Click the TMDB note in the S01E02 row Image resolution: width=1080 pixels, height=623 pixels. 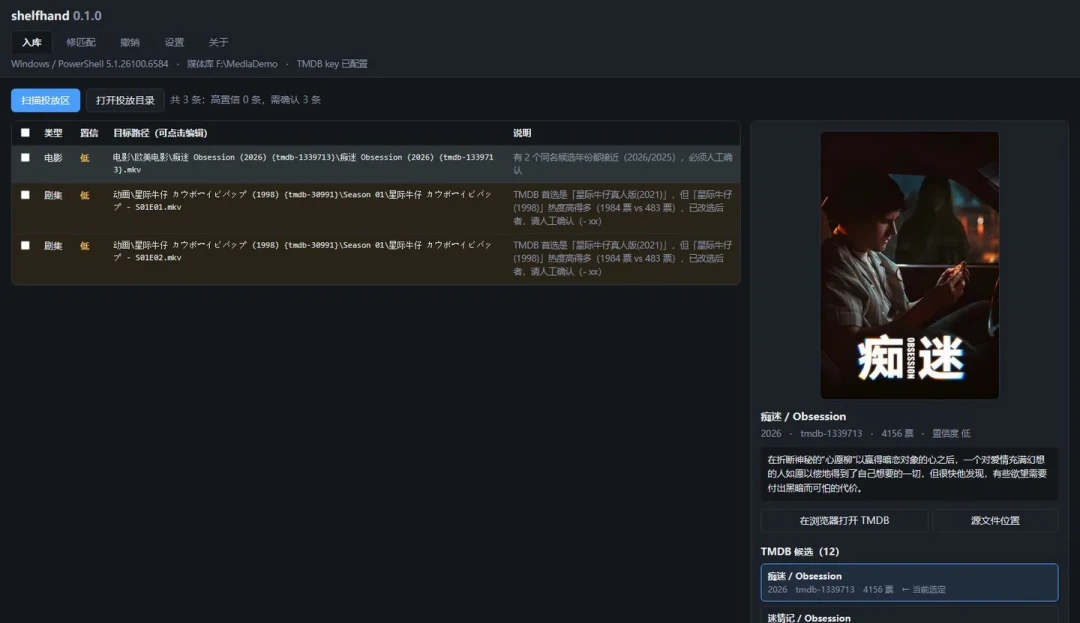pos(623,258)
